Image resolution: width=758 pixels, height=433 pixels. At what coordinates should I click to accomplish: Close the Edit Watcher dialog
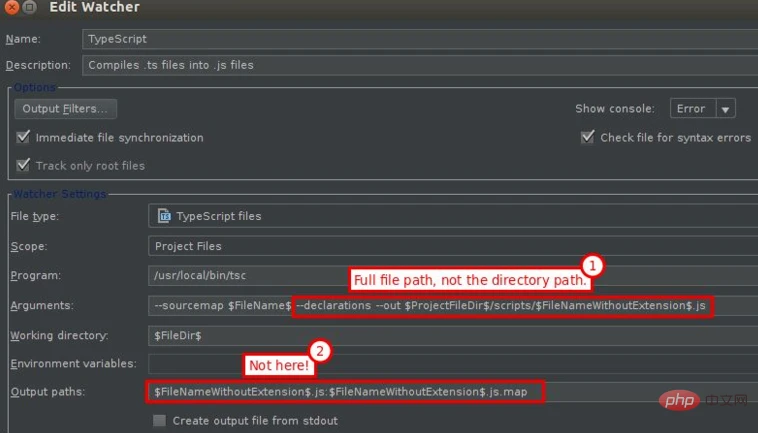click(x=12, y=7)
